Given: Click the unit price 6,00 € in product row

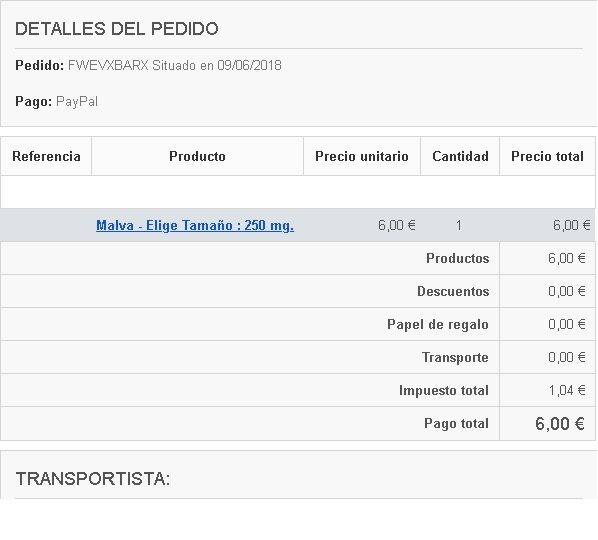Looking at the screenshot, I should click(x=397, y=225).
